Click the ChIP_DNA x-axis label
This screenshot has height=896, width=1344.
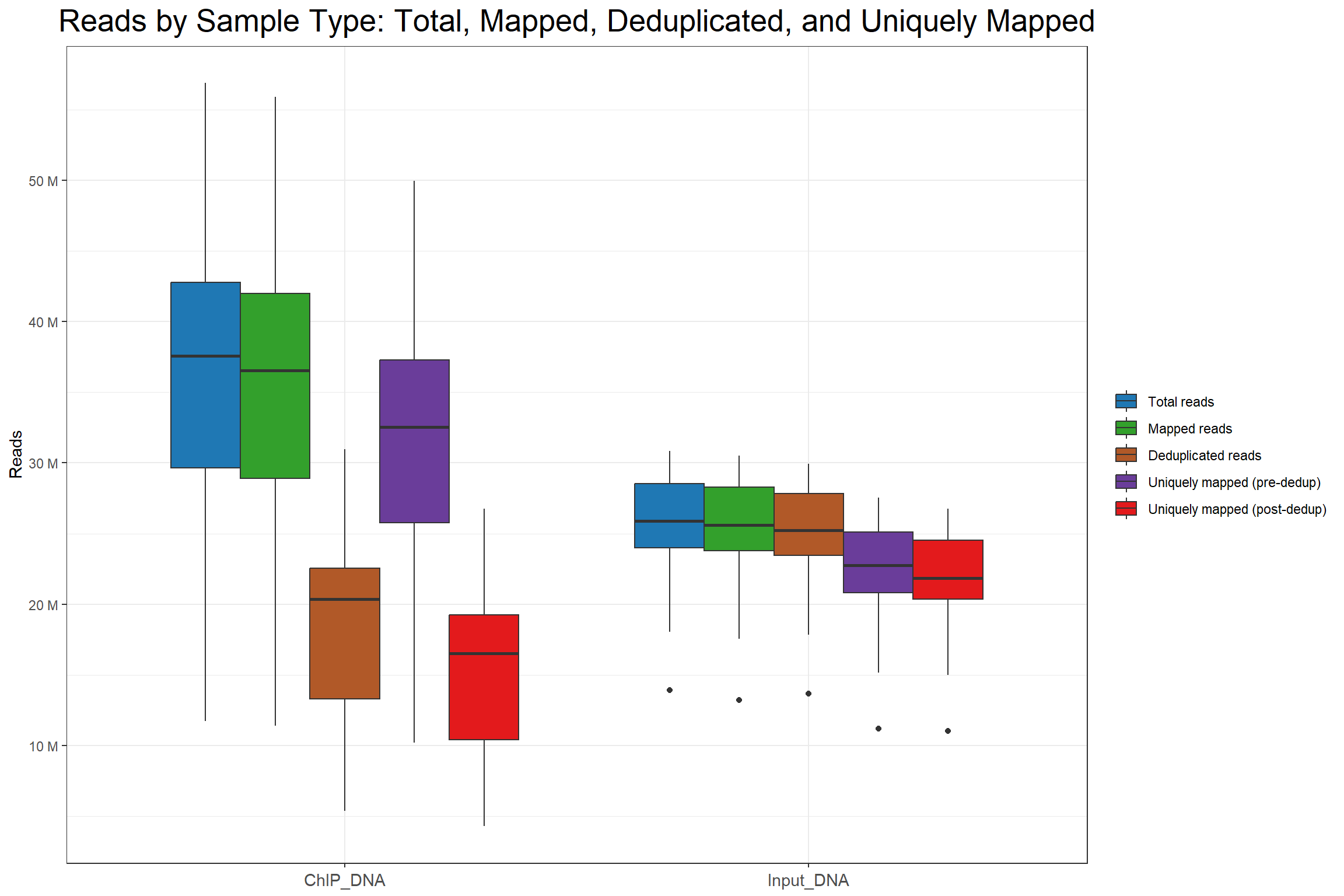345,880
